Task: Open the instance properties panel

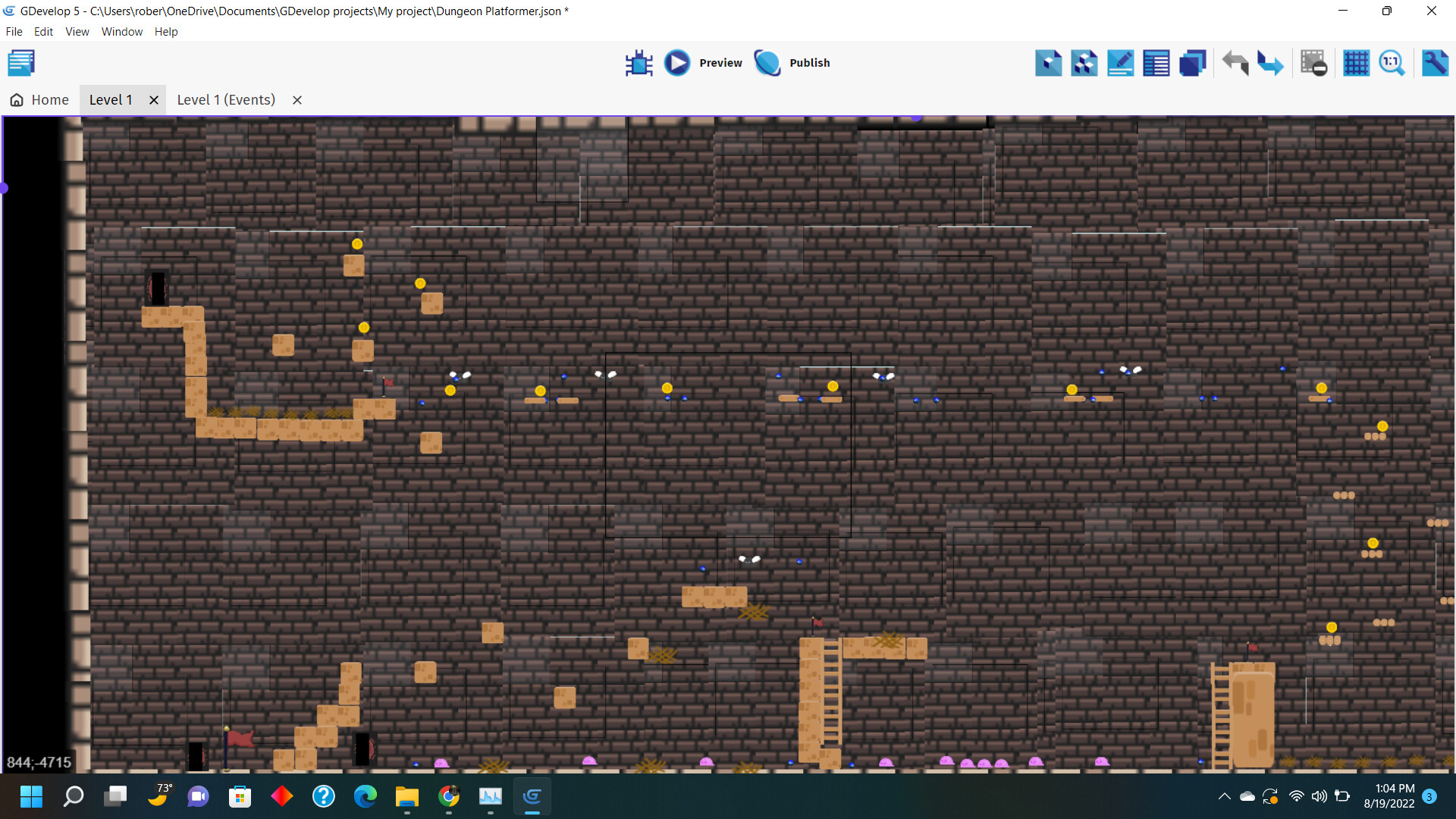Action: 1120,63
